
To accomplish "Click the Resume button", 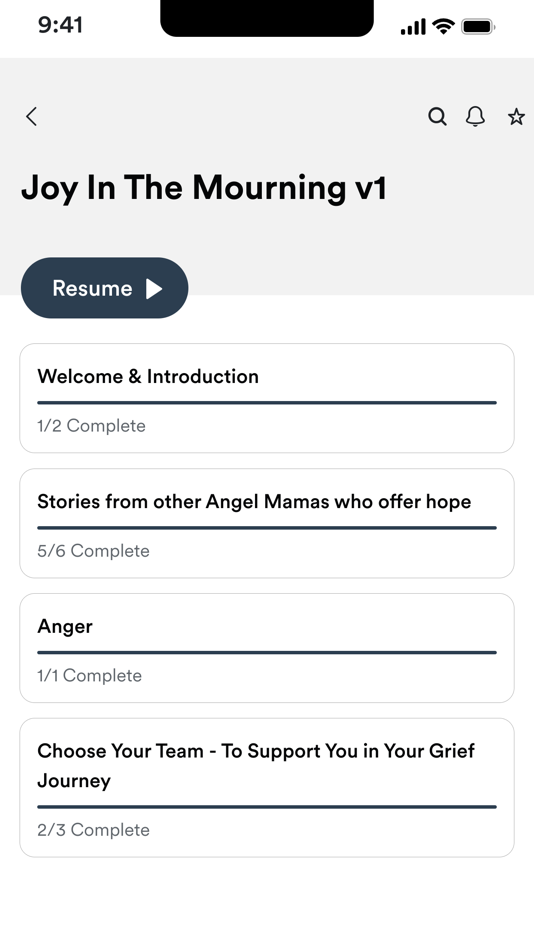I will [x=104, y=288].
